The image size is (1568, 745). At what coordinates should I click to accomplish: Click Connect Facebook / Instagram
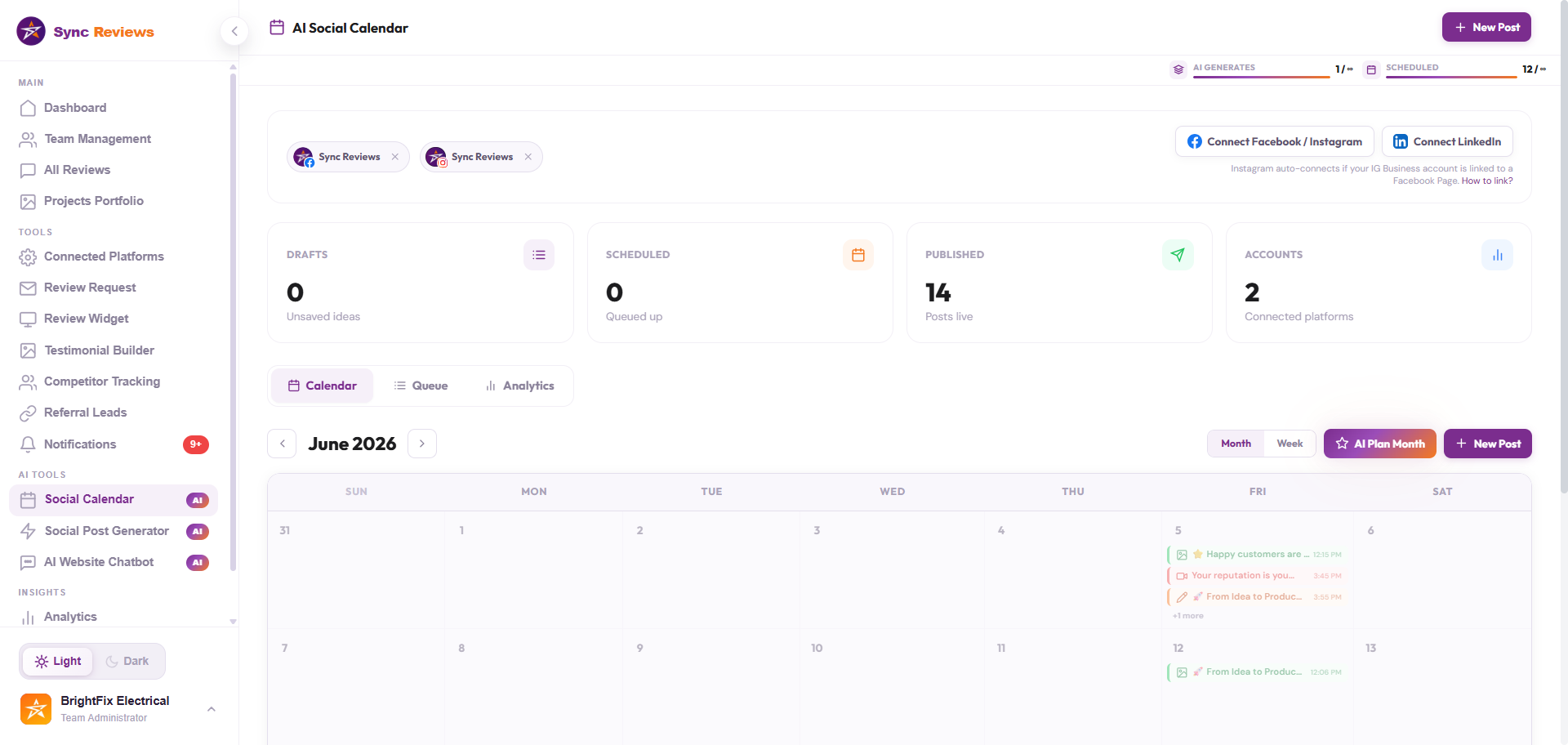(x=1274, y=141)
